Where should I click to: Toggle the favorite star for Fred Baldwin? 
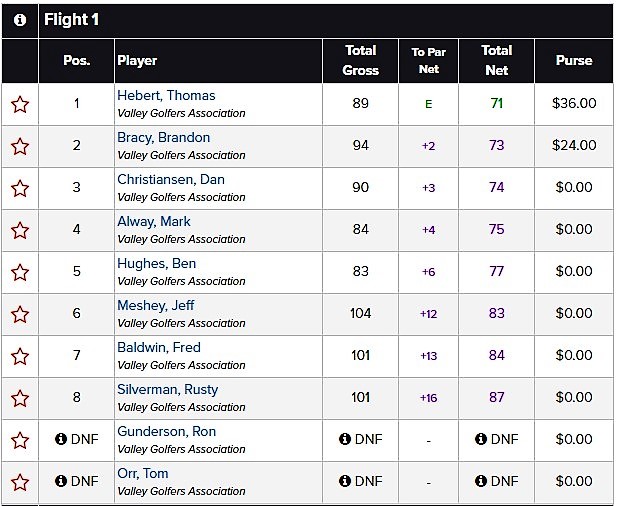[19, 356]
